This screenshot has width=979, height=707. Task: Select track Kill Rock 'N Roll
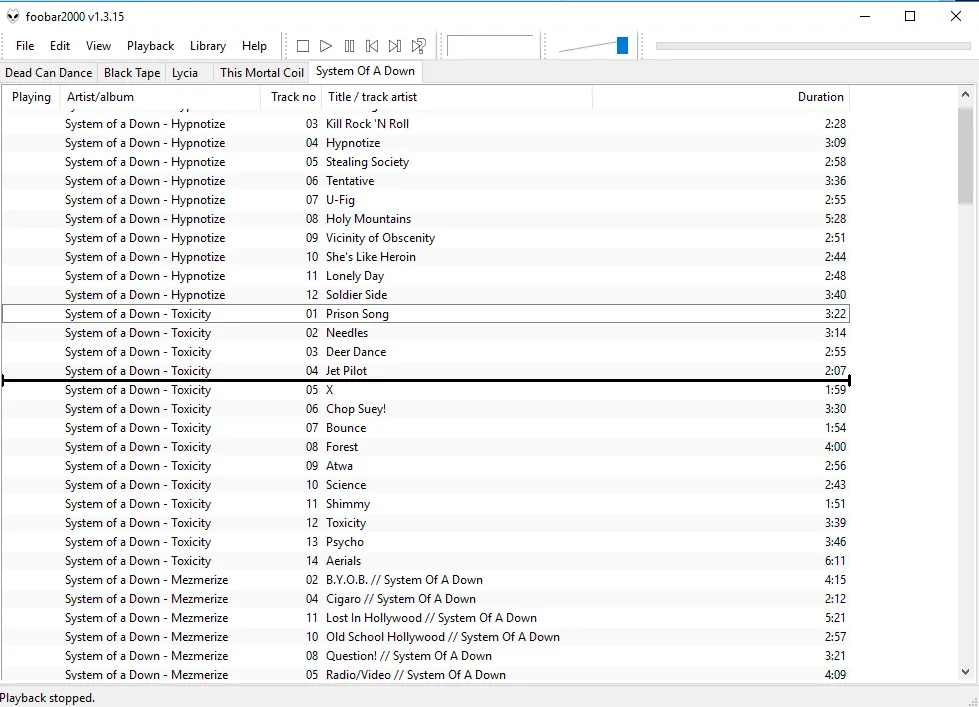426,124
